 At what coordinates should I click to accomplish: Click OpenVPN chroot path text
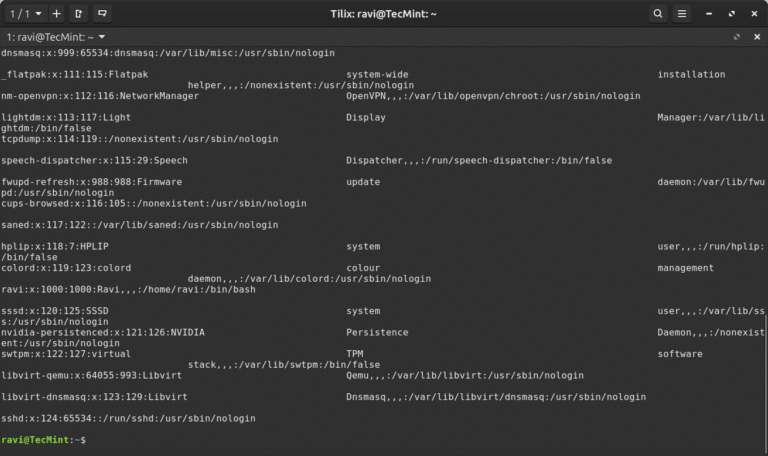tap(493, 96)
